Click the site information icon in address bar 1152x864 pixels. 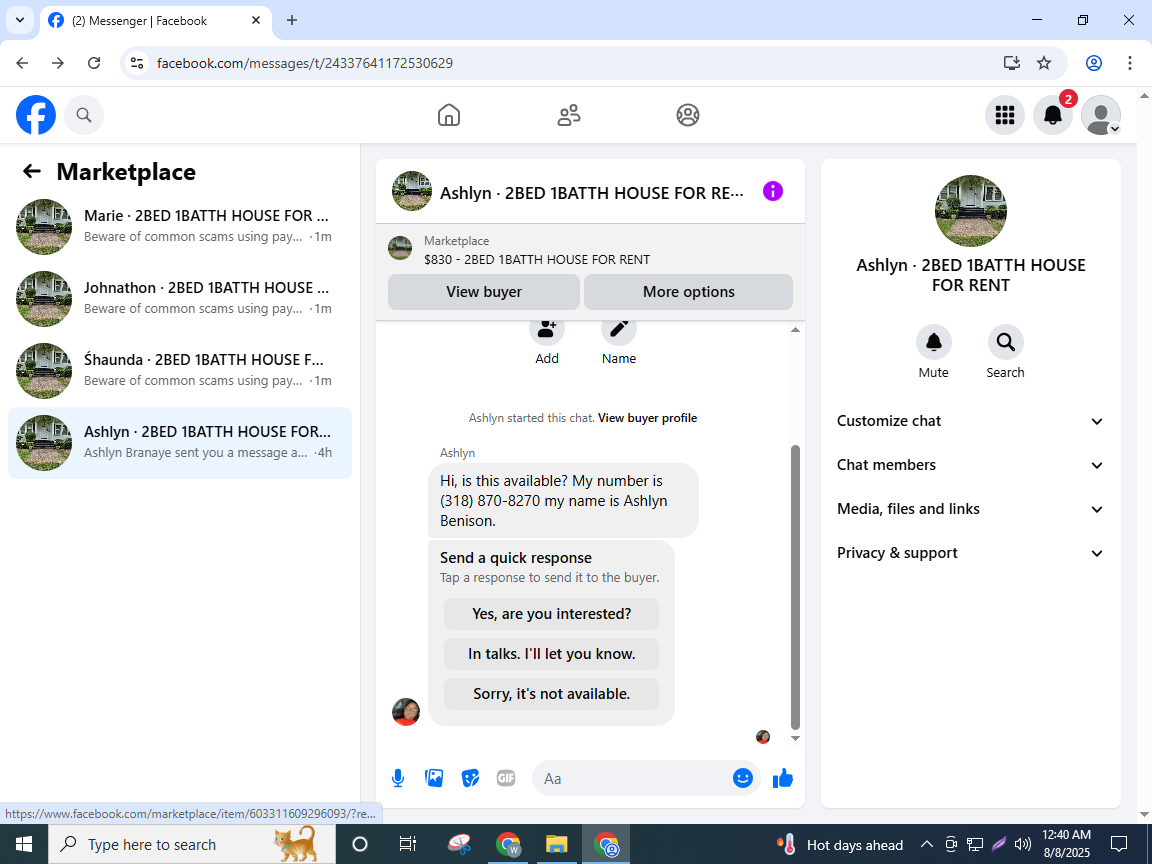tap(137, 63)
